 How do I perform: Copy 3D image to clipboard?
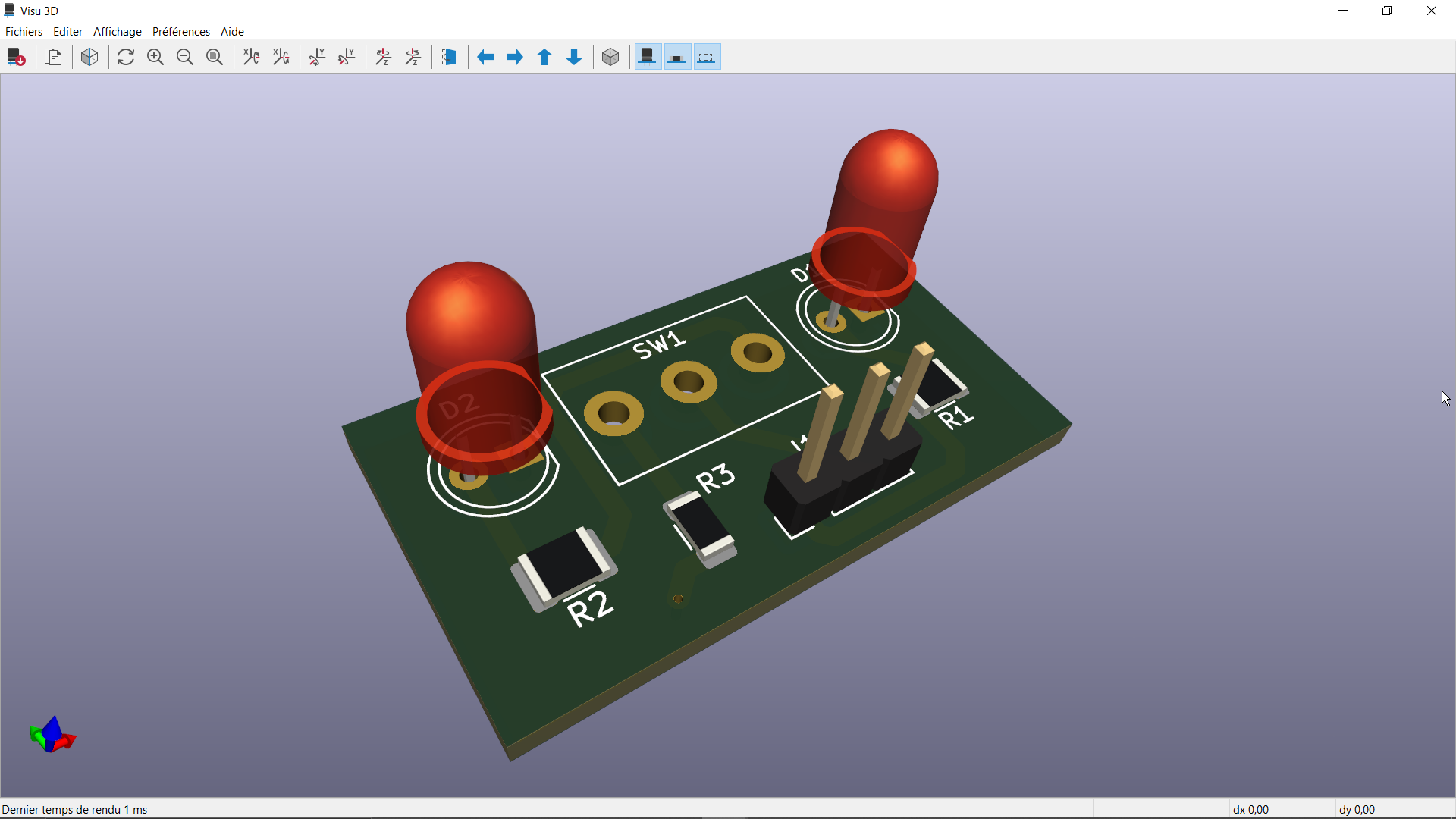[x=53, y=57]
